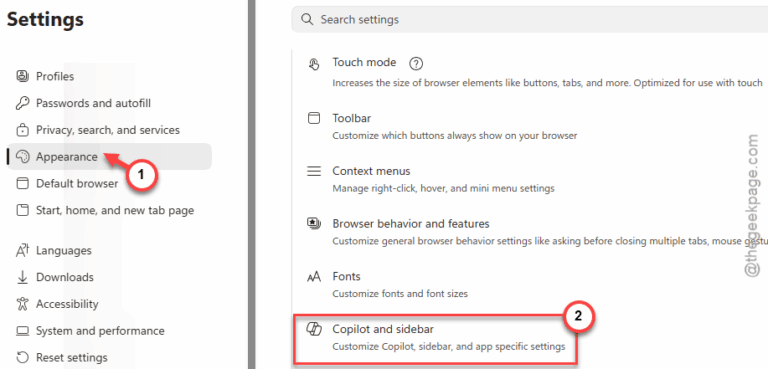Click 'Manage right-click, hover, and mini menu settings'
The width and height of the screenshot is (768, 369).
(x=443, y=188)
